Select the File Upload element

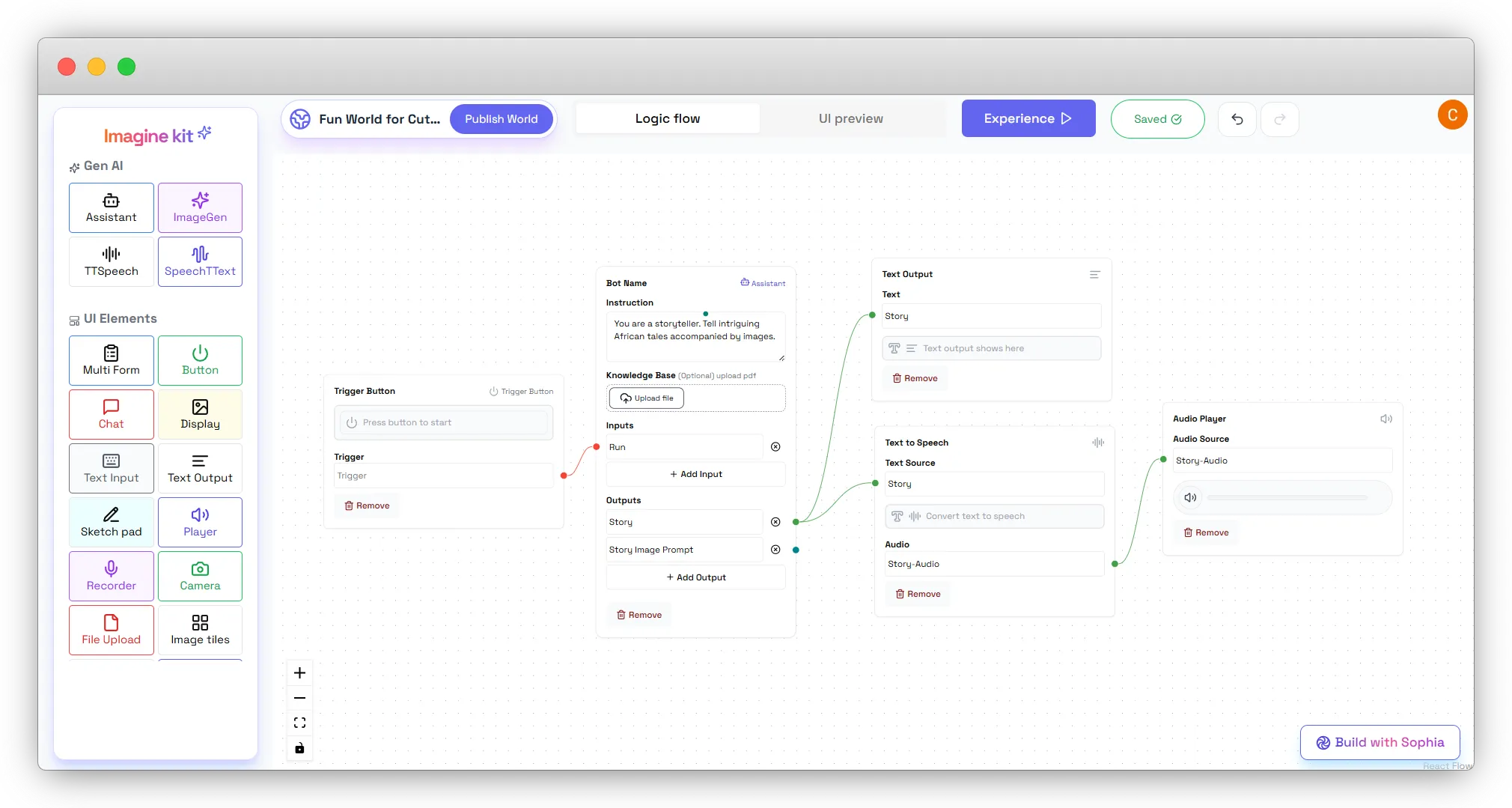[x=111, y=630]
